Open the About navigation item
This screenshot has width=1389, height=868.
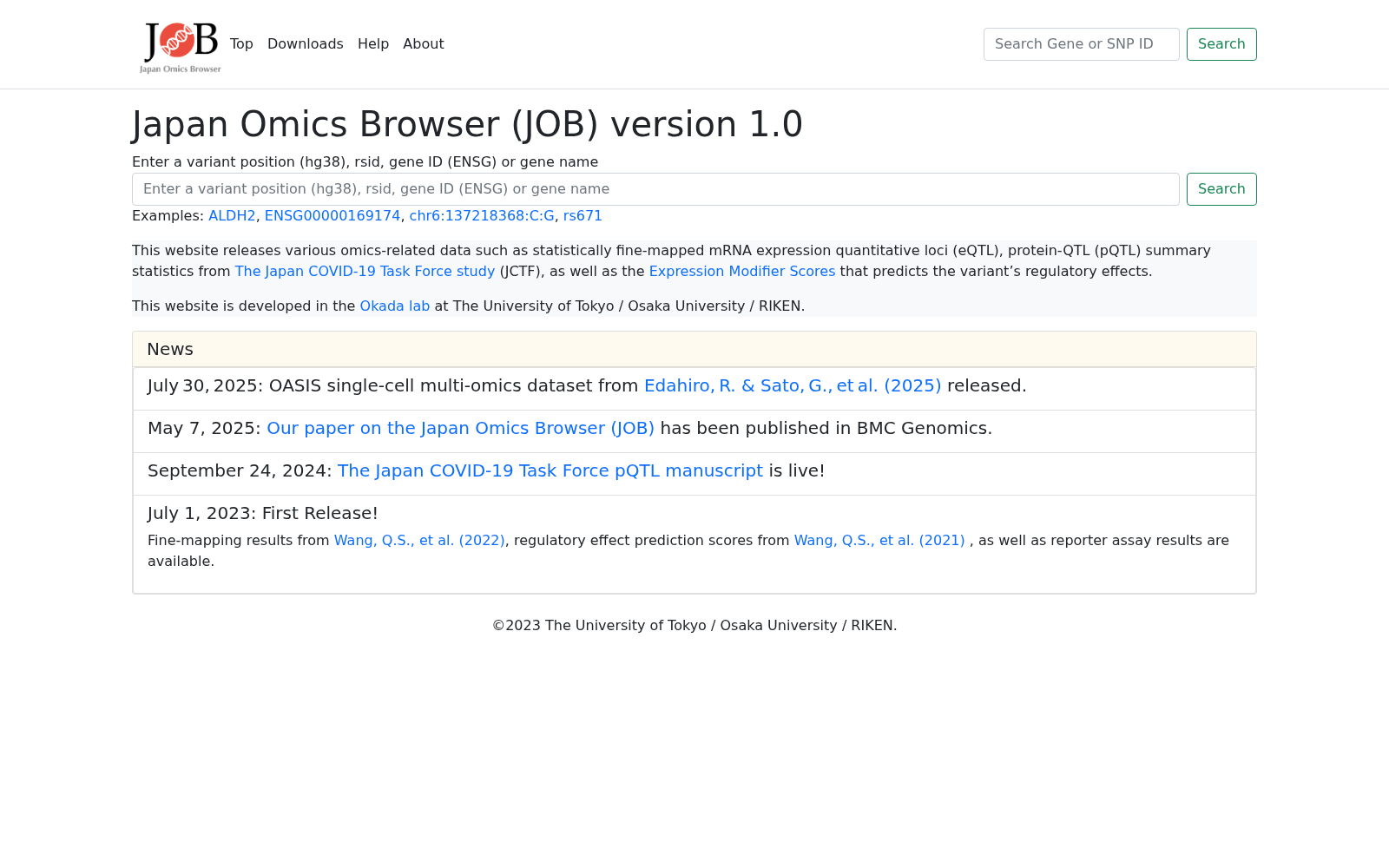point(424,44)
